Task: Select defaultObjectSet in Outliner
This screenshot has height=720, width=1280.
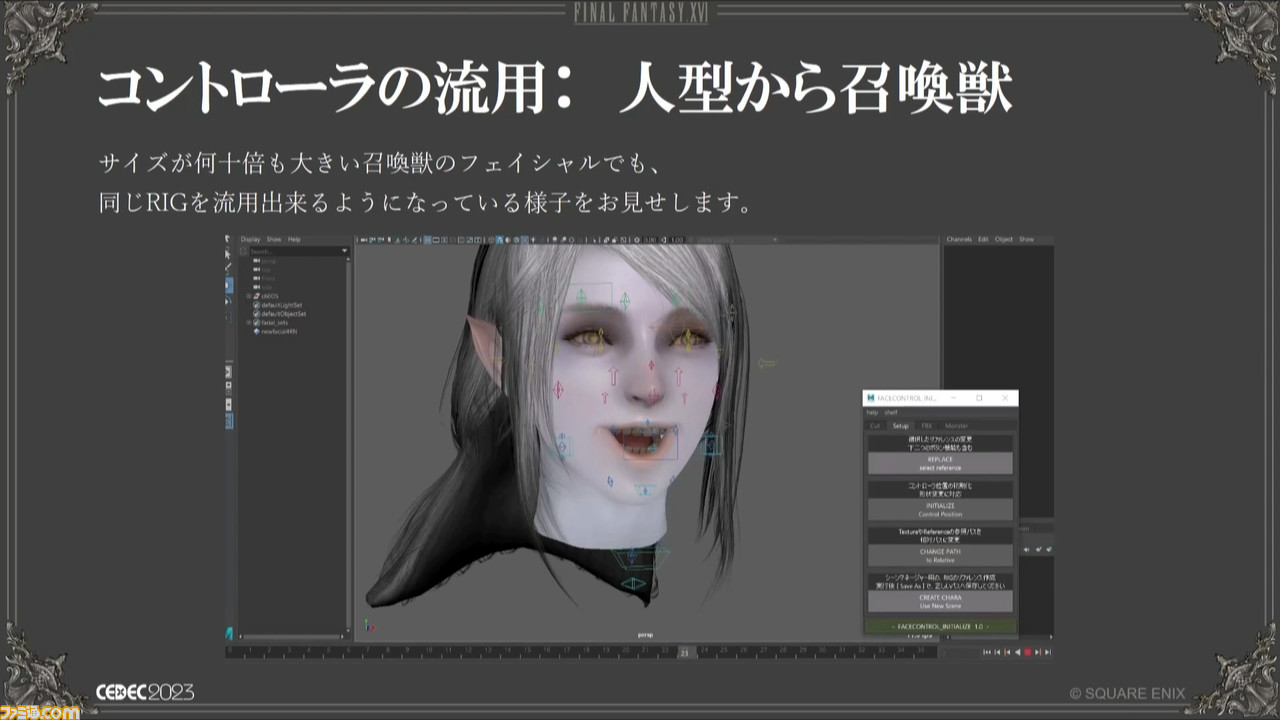Action: tap(281, 314)
